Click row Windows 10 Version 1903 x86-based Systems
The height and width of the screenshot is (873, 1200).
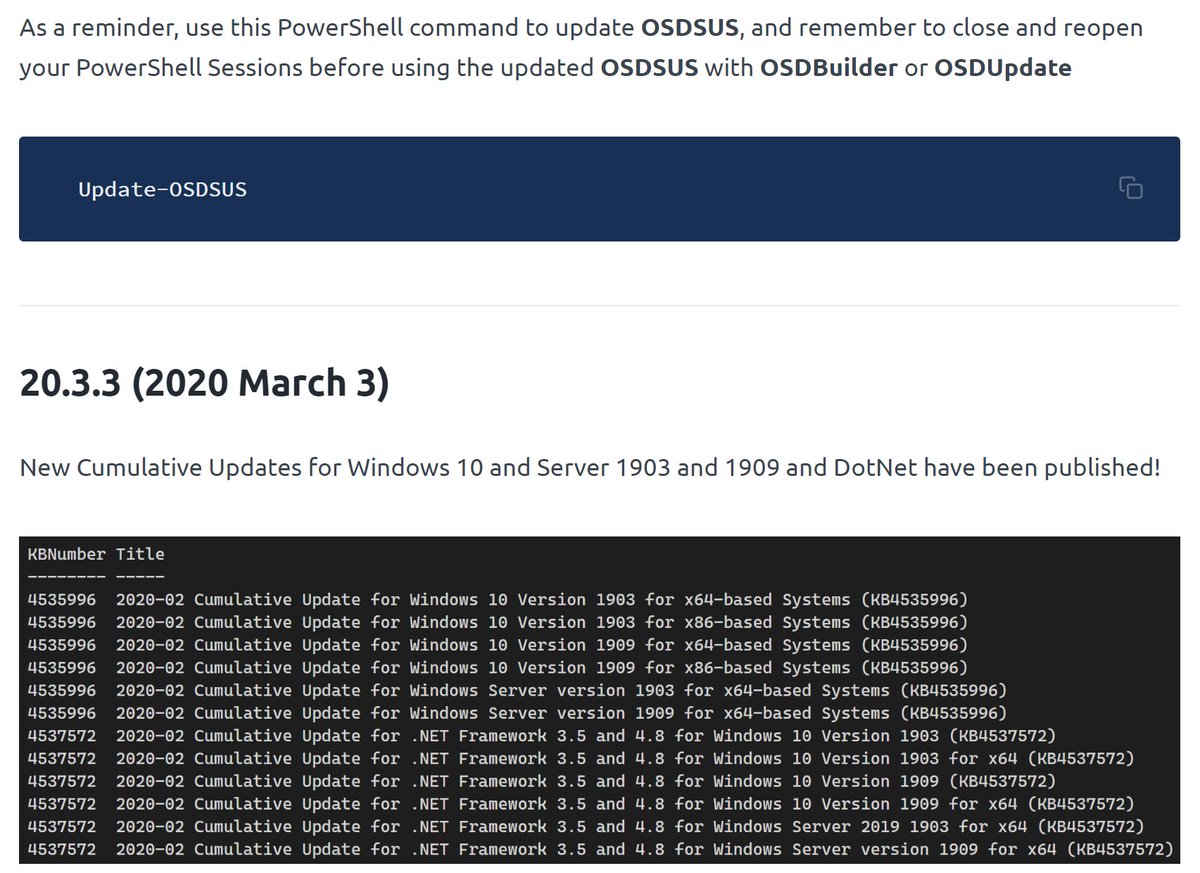(x=498, y=623)
